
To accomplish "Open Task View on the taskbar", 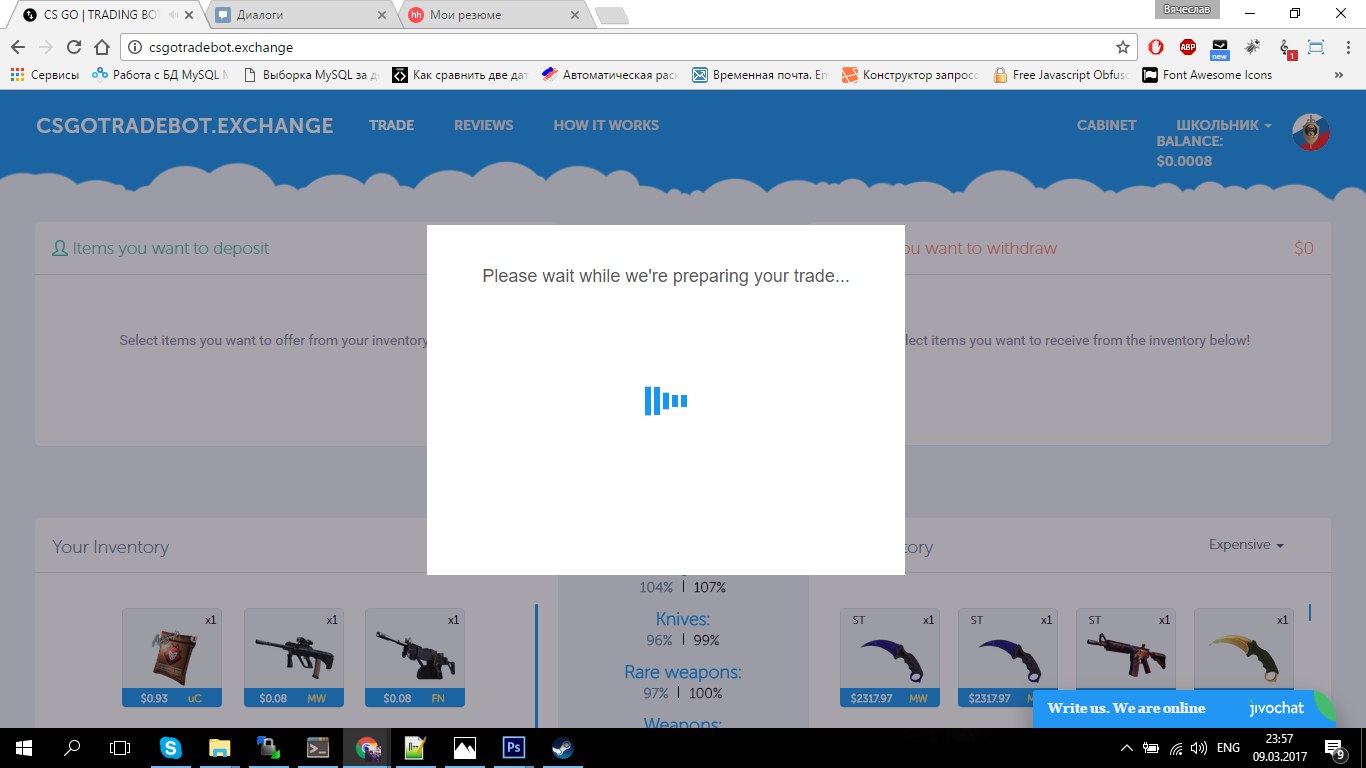I will point(120,747).
